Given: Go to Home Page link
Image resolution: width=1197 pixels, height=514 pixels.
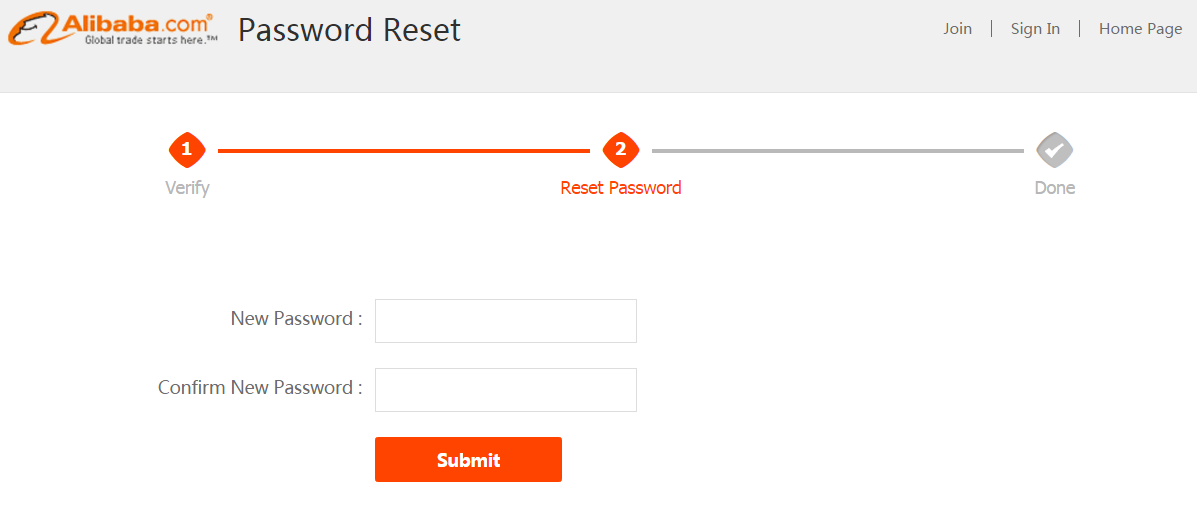Looking at the screenshot, I should 1141,29.
